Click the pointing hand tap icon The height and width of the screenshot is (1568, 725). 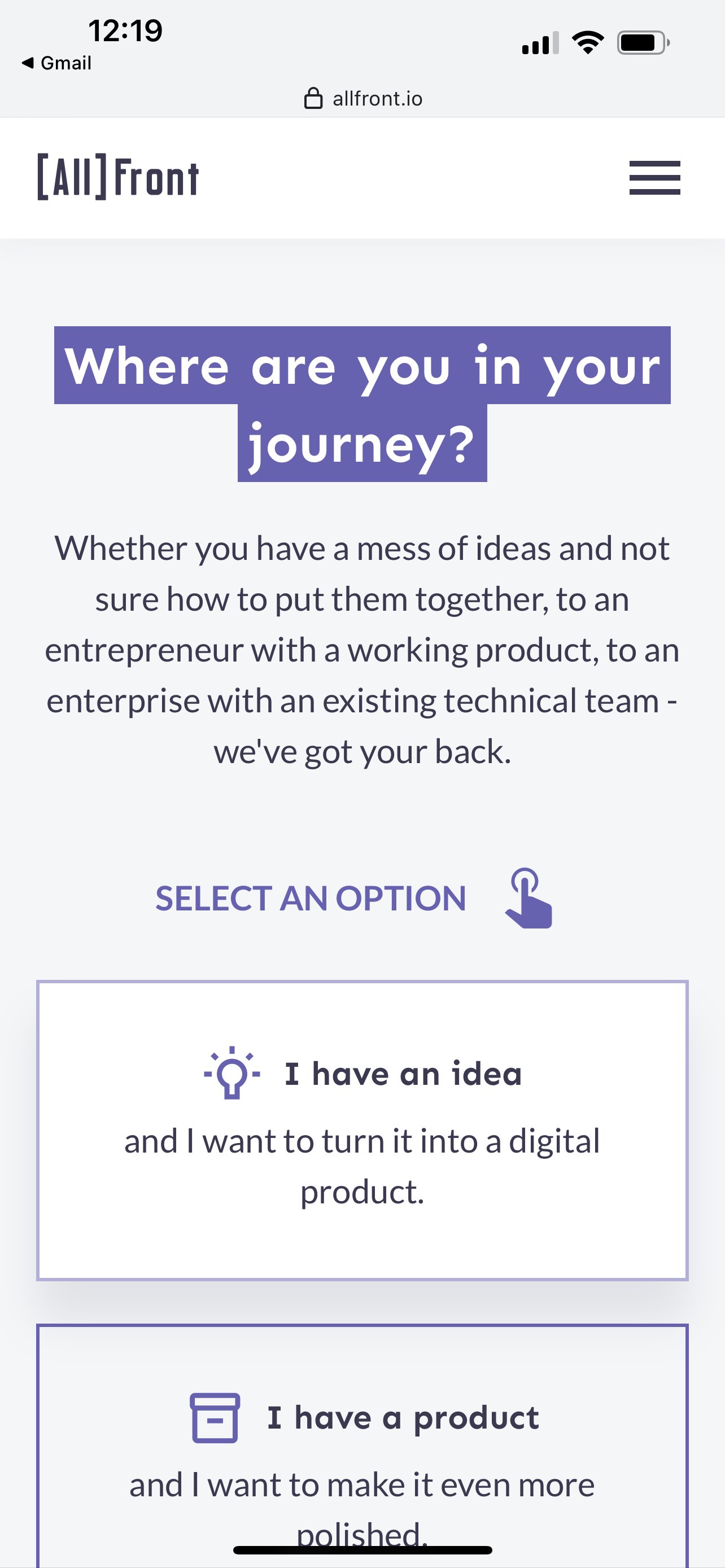click(528, 898)
